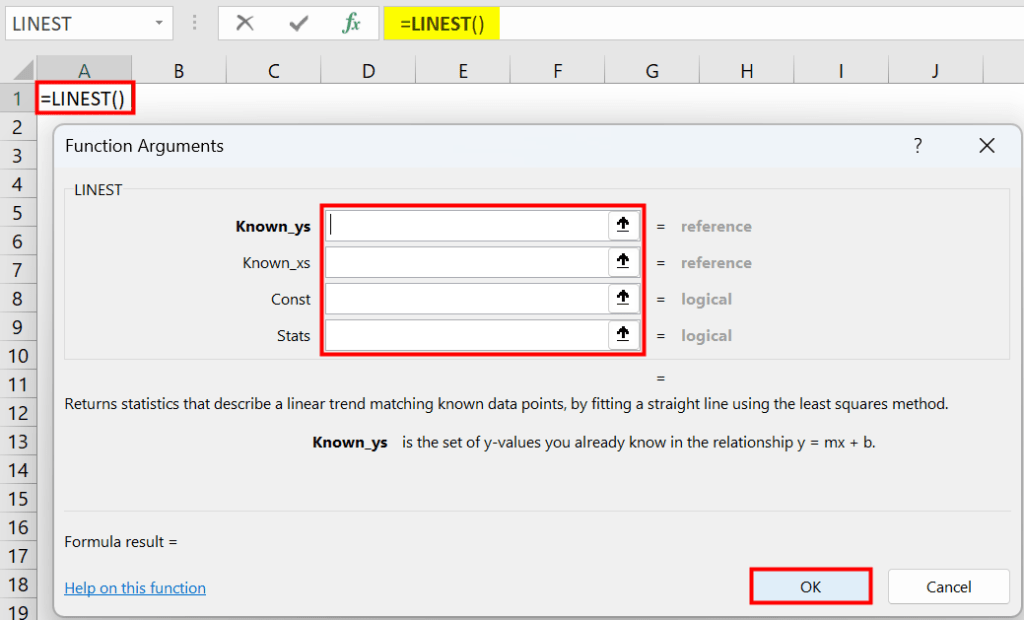This screenshot has width=1024, height=620.
Task: Click the OK button
Action: pos(810,586)
